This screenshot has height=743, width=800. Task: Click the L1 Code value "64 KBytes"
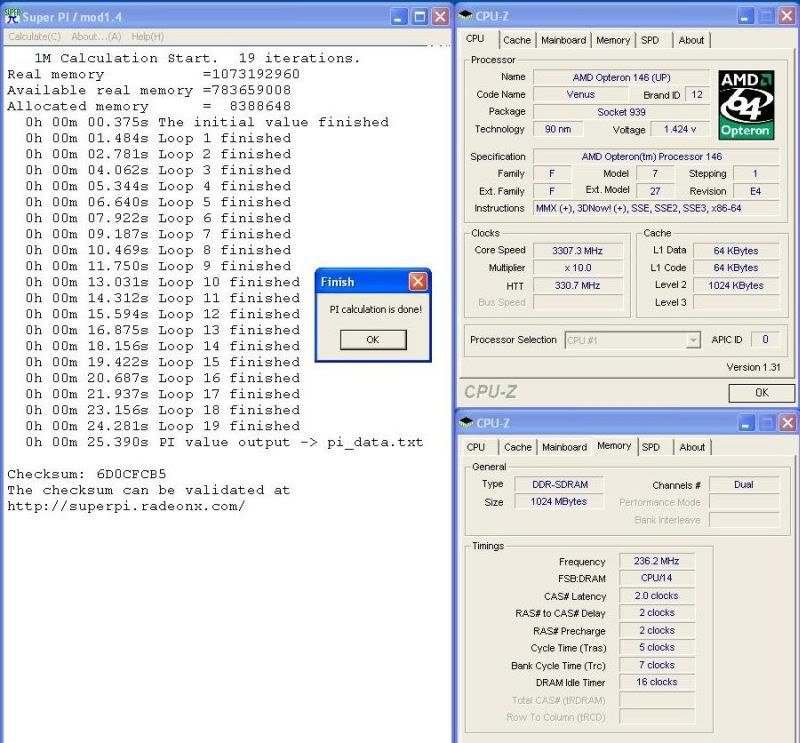pos(736,268)
